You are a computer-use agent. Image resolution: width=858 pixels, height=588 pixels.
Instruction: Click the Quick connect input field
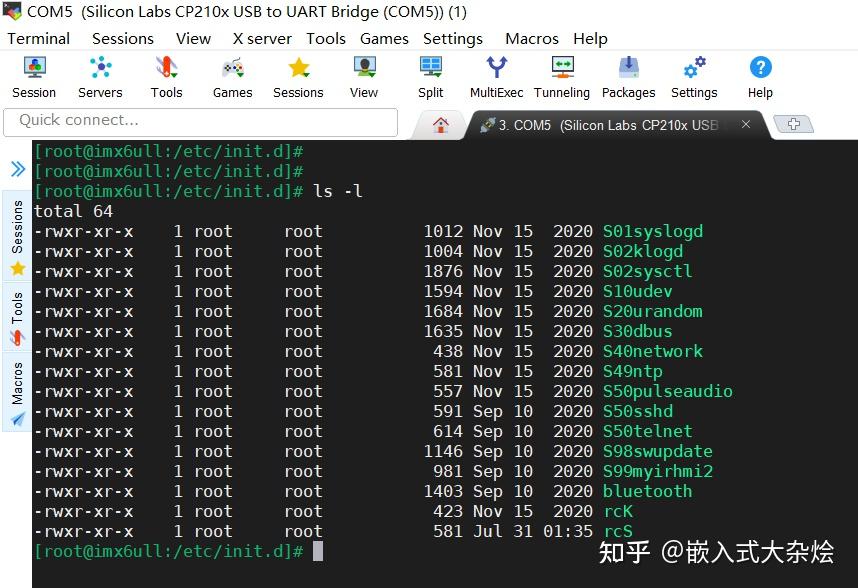tap(200, 121)
